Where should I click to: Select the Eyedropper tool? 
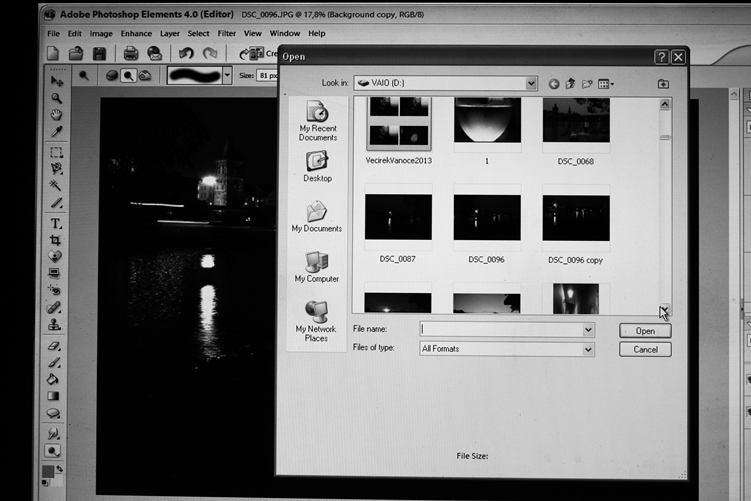point(57,131)
